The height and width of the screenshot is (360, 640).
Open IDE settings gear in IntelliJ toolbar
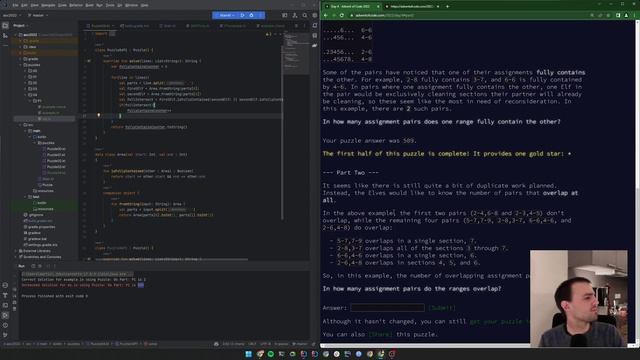(315, 16)
